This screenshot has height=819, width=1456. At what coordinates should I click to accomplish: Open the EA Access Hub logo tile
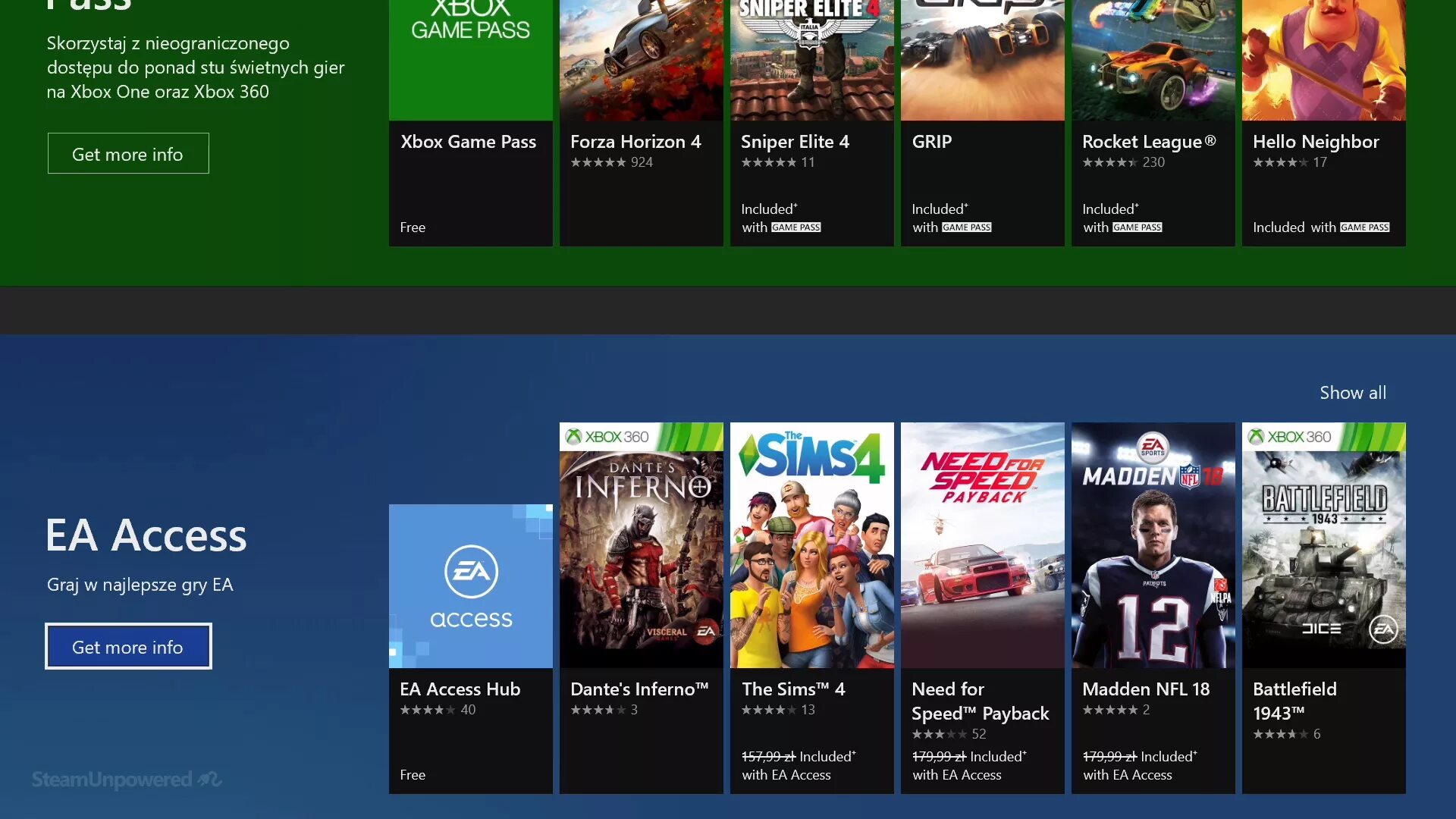tap(471, 586)
